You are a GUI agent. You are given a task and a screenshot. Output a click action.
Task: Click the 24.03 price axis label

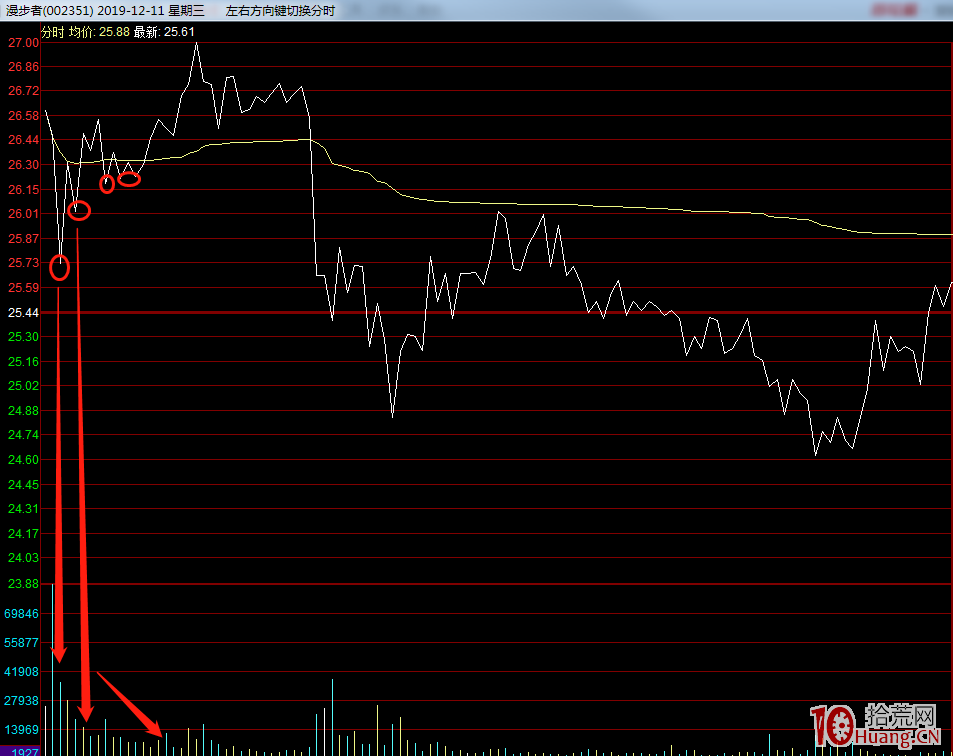(23, 557)
